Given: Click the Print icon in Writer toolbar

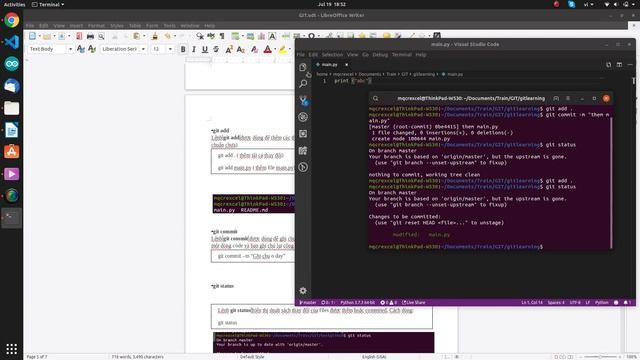Looking at the screenshot, I should (90, 36).
